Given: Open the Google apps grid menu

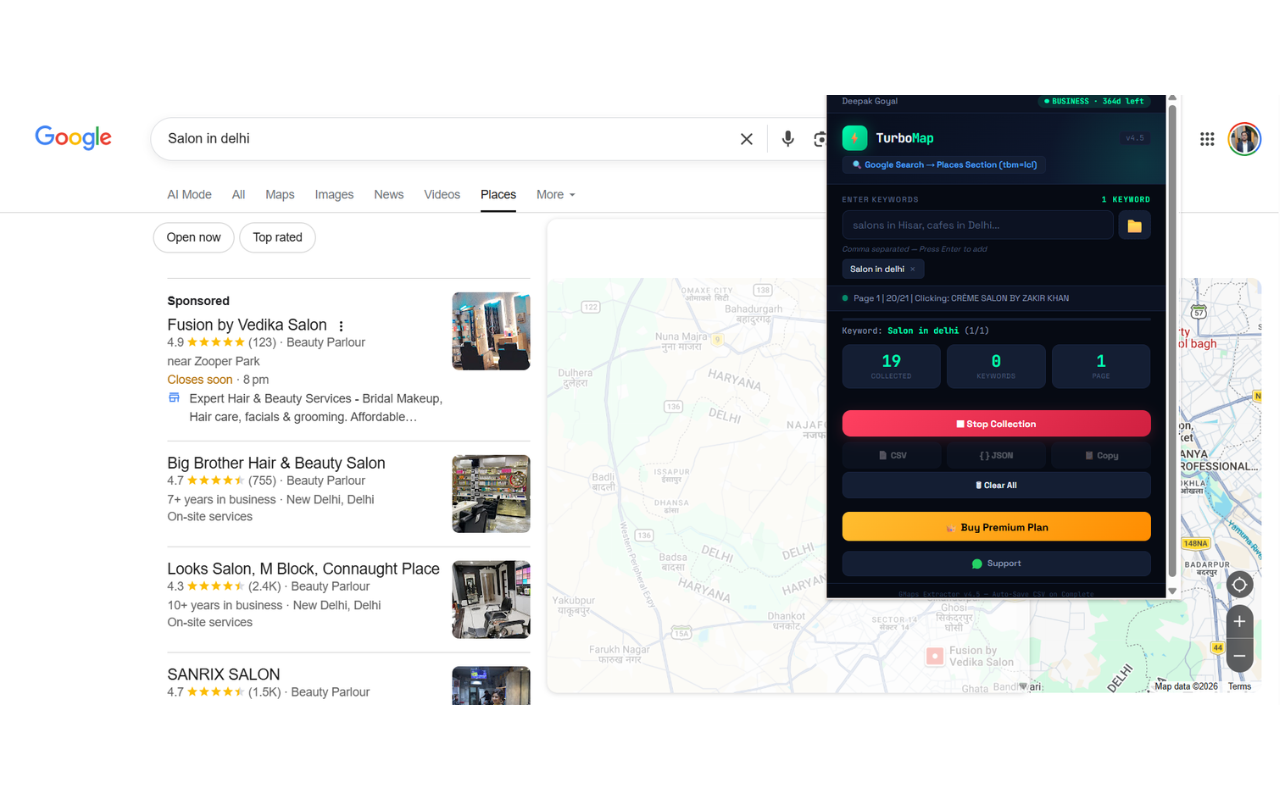Looking at the screenshot, I should 1207,138.
